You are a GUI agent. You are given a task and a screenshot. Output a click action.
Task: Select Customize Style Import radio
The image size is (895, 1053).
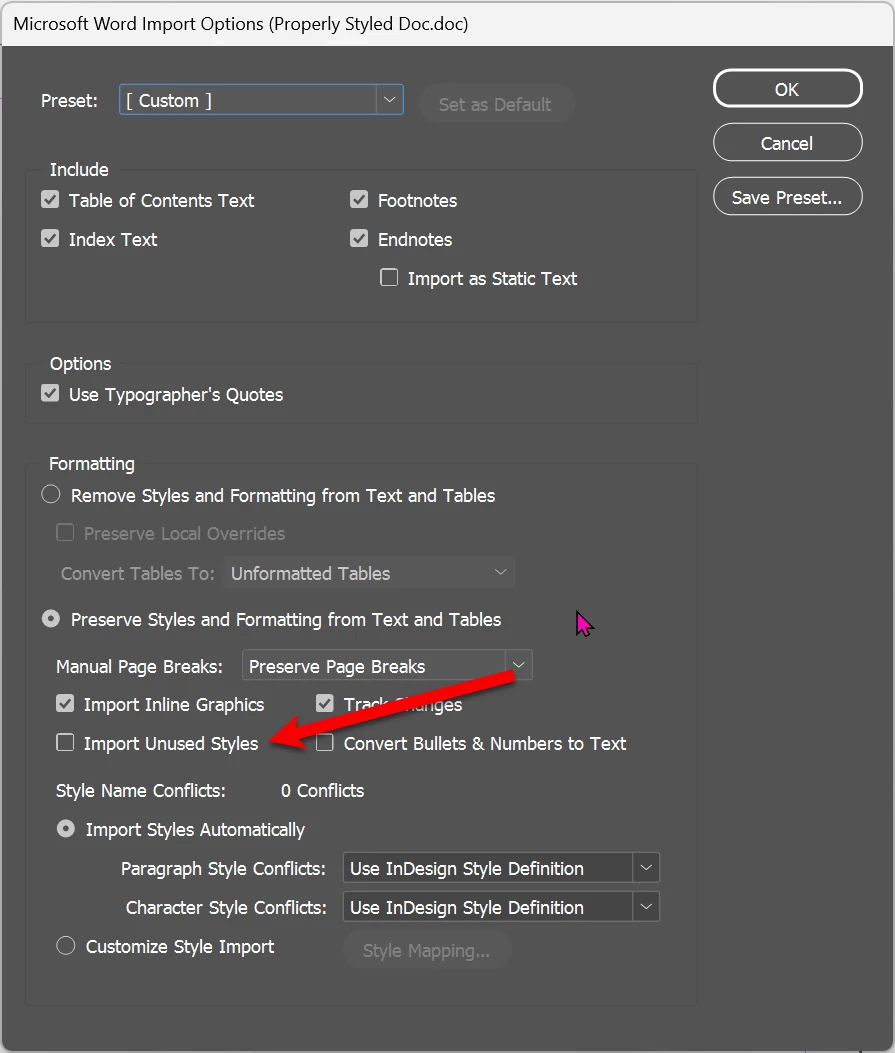pos(66,946)
